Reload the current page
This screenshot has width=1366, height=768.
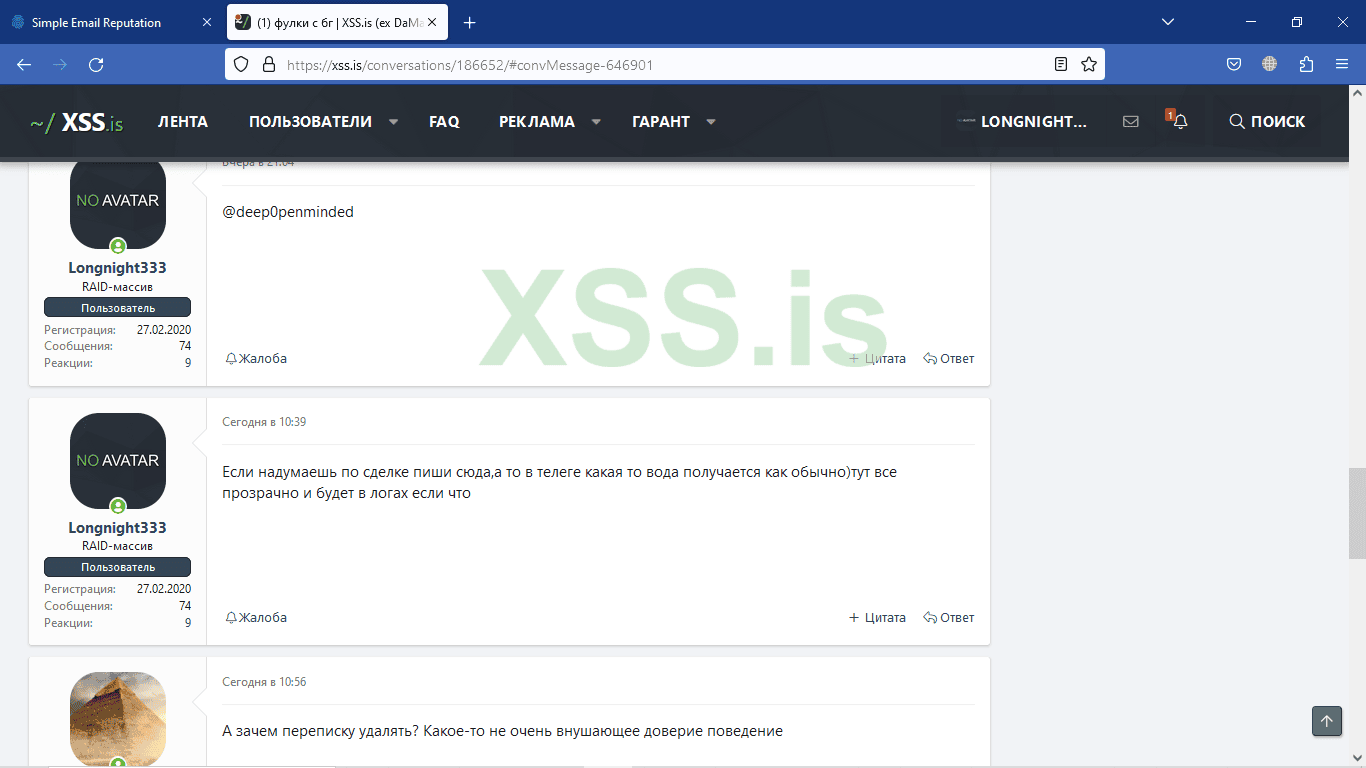(x=96, y=64)
